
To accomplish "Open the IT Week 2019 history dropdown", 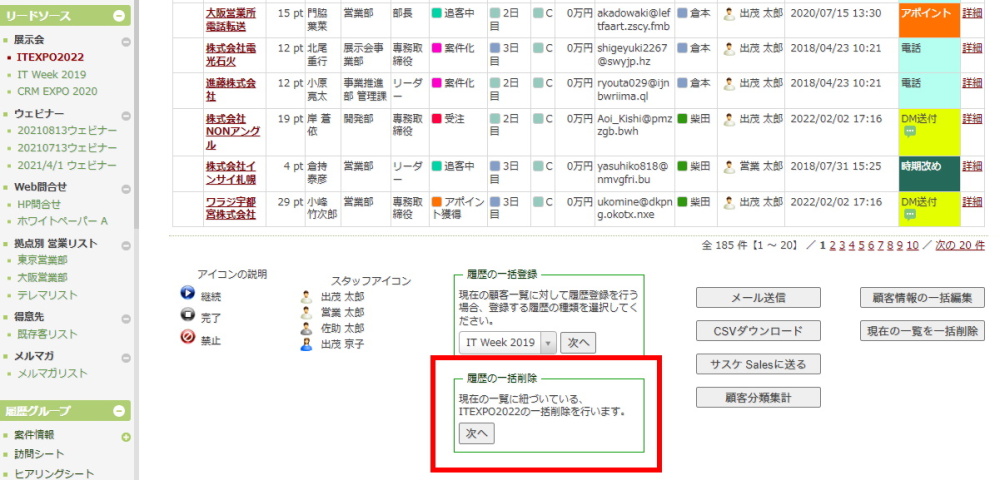I will click(x=548, y=343).
